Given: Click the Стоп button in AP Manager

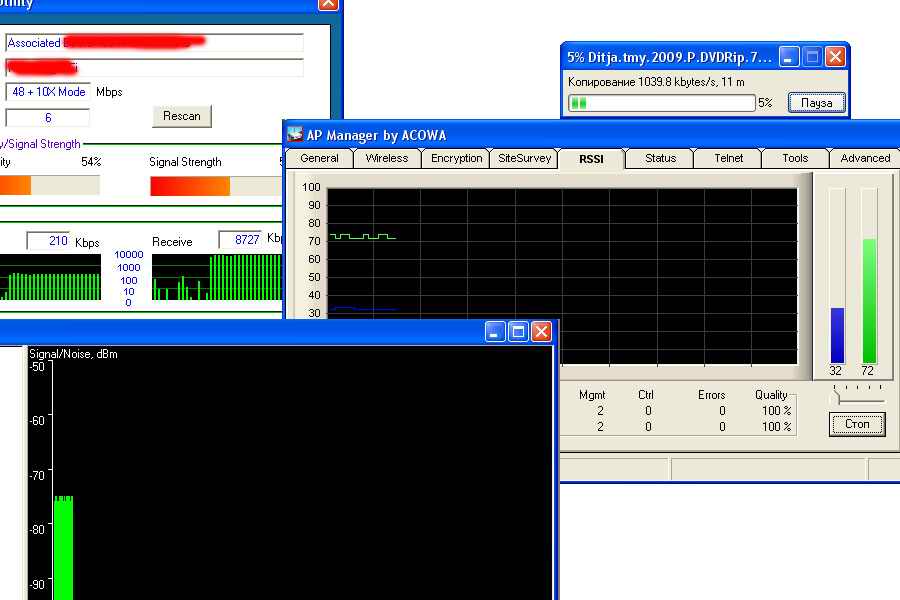Looking at the screenshot, I should pos(857,424).
